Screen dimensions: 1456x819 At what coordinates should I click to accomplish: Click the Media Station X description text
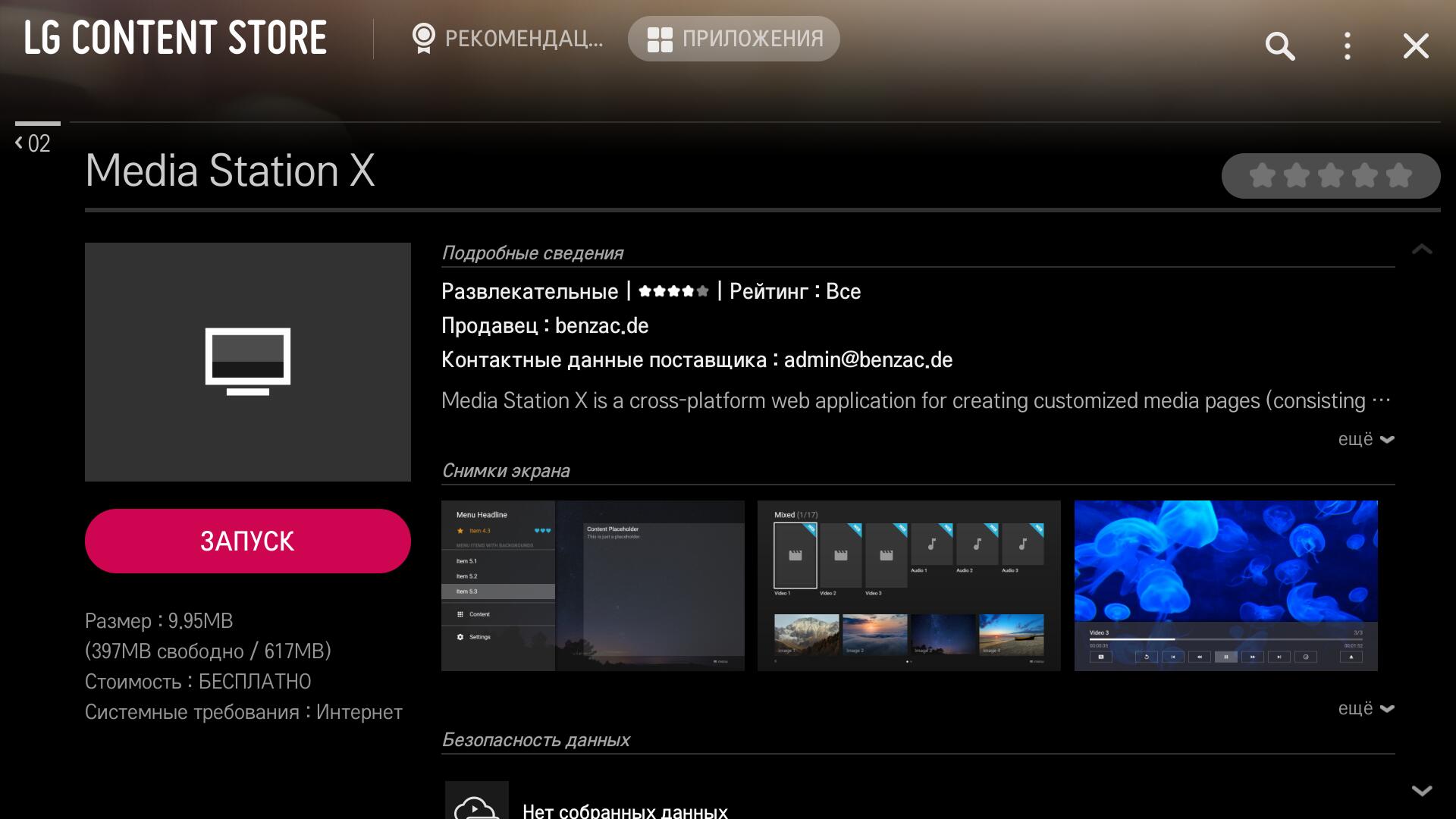[916, 400]
